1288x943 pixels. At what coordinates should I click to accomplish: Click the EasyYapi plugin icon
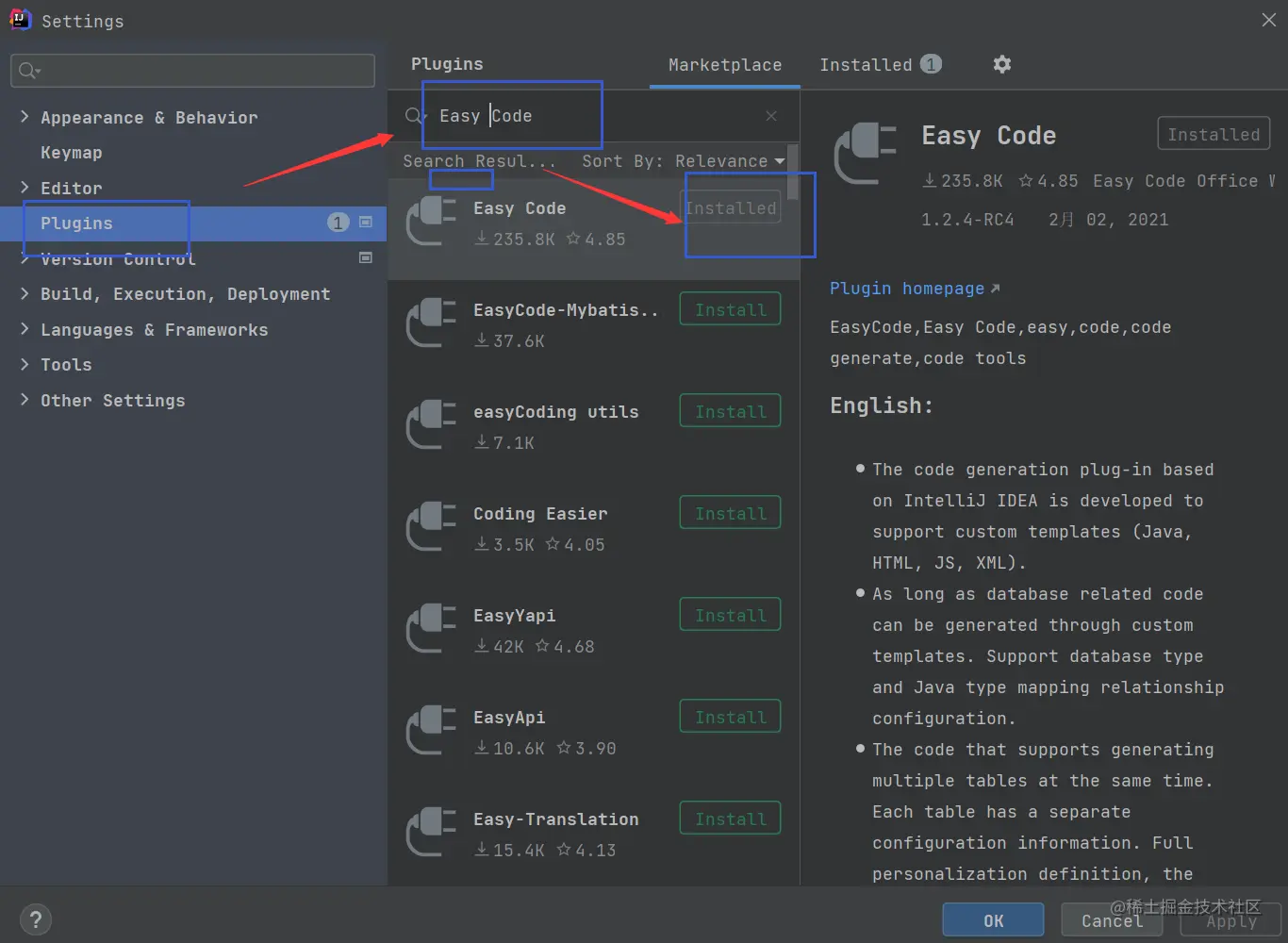point(432,630)
